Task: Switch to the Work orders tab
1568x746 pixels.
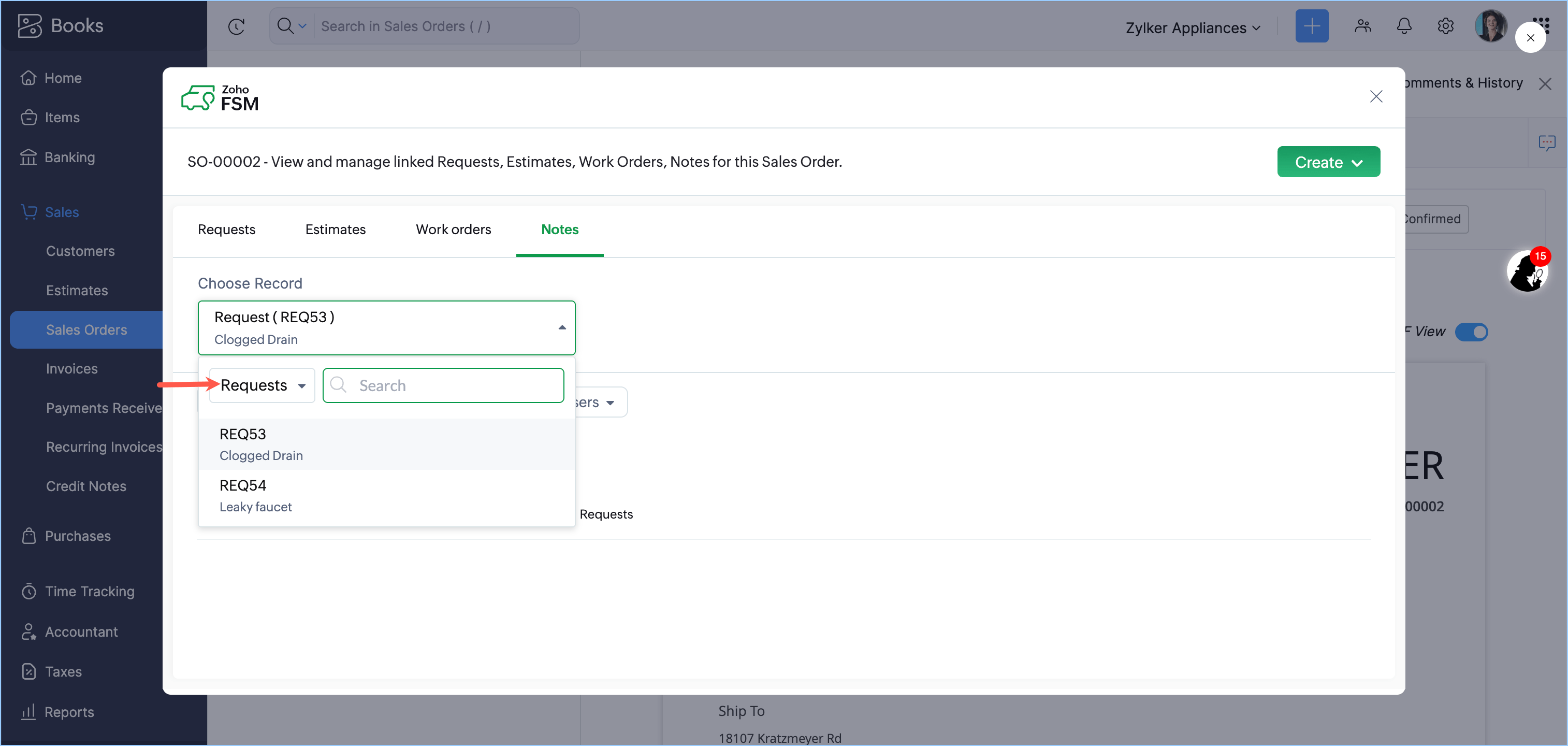Action: 453,229
